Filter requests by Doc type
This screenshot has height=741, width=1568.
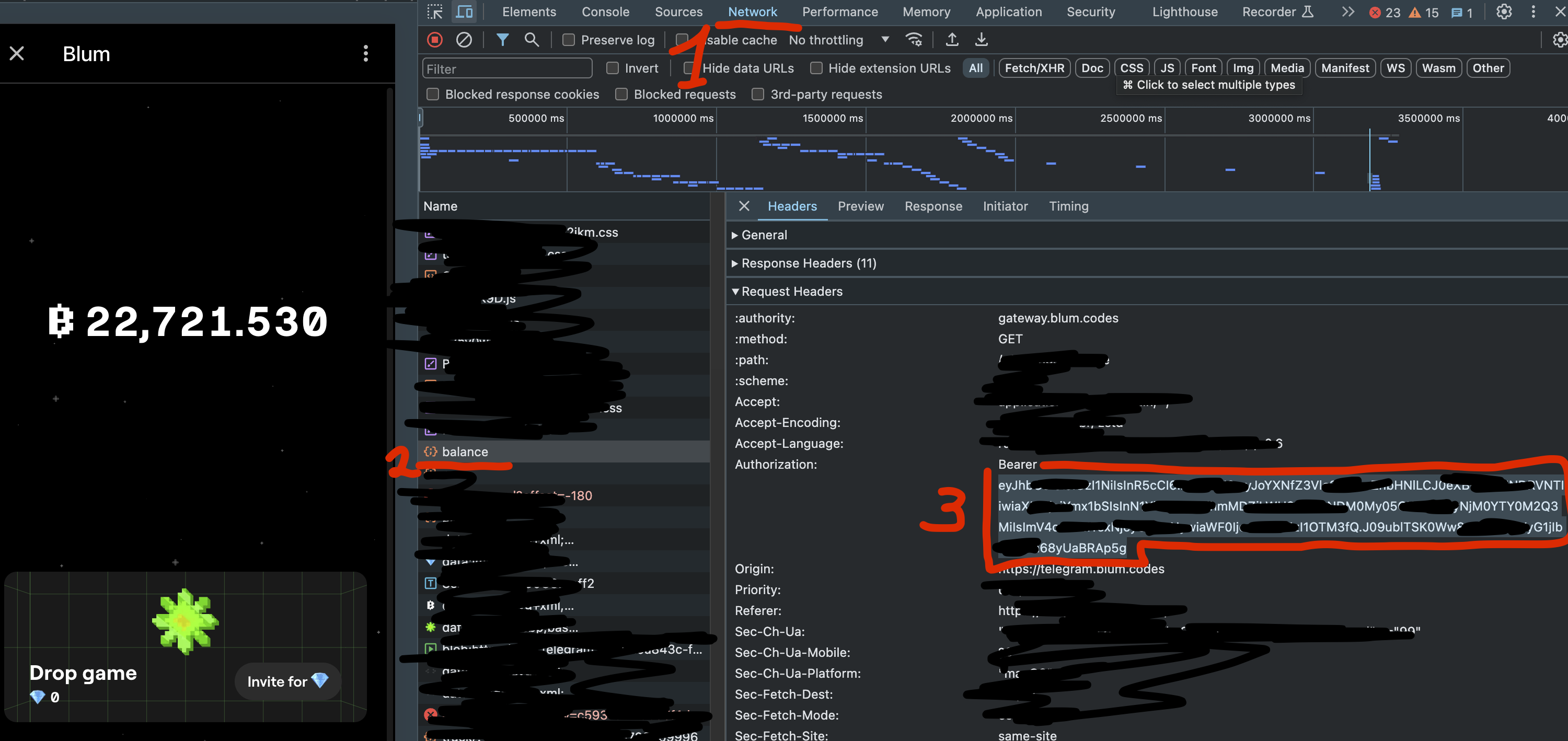click(1092, 68)
